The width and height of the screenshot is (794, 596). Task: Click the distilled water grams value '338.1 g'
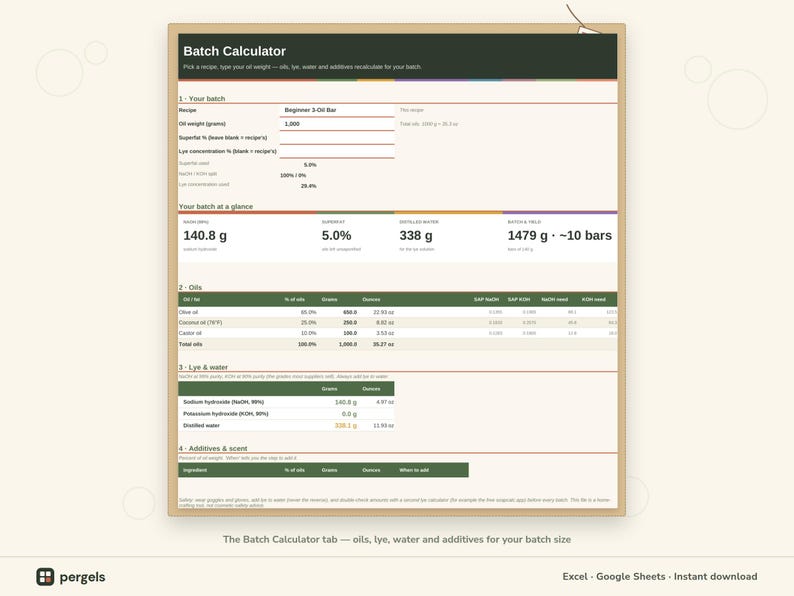tap(345, 425)
